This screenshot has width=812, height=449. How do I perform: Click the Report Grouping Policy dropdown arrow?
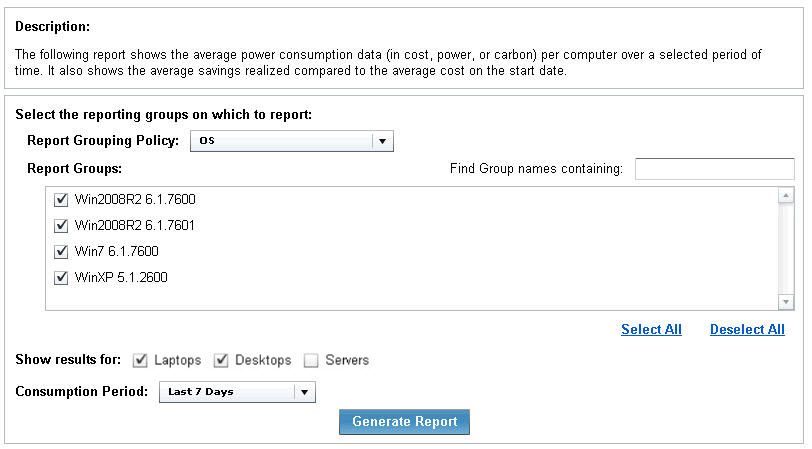tap(383, 141)
